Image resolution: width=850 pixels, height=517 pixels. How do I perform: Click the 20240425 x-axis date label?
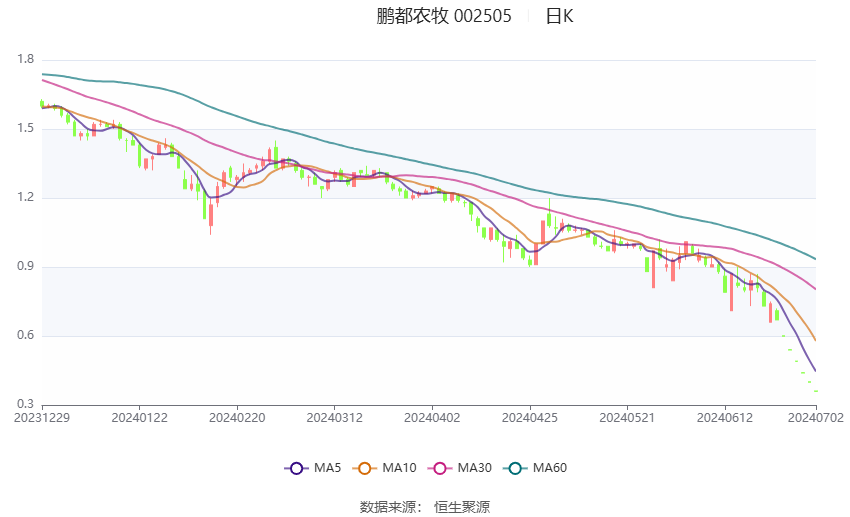(x=530, y=418)
